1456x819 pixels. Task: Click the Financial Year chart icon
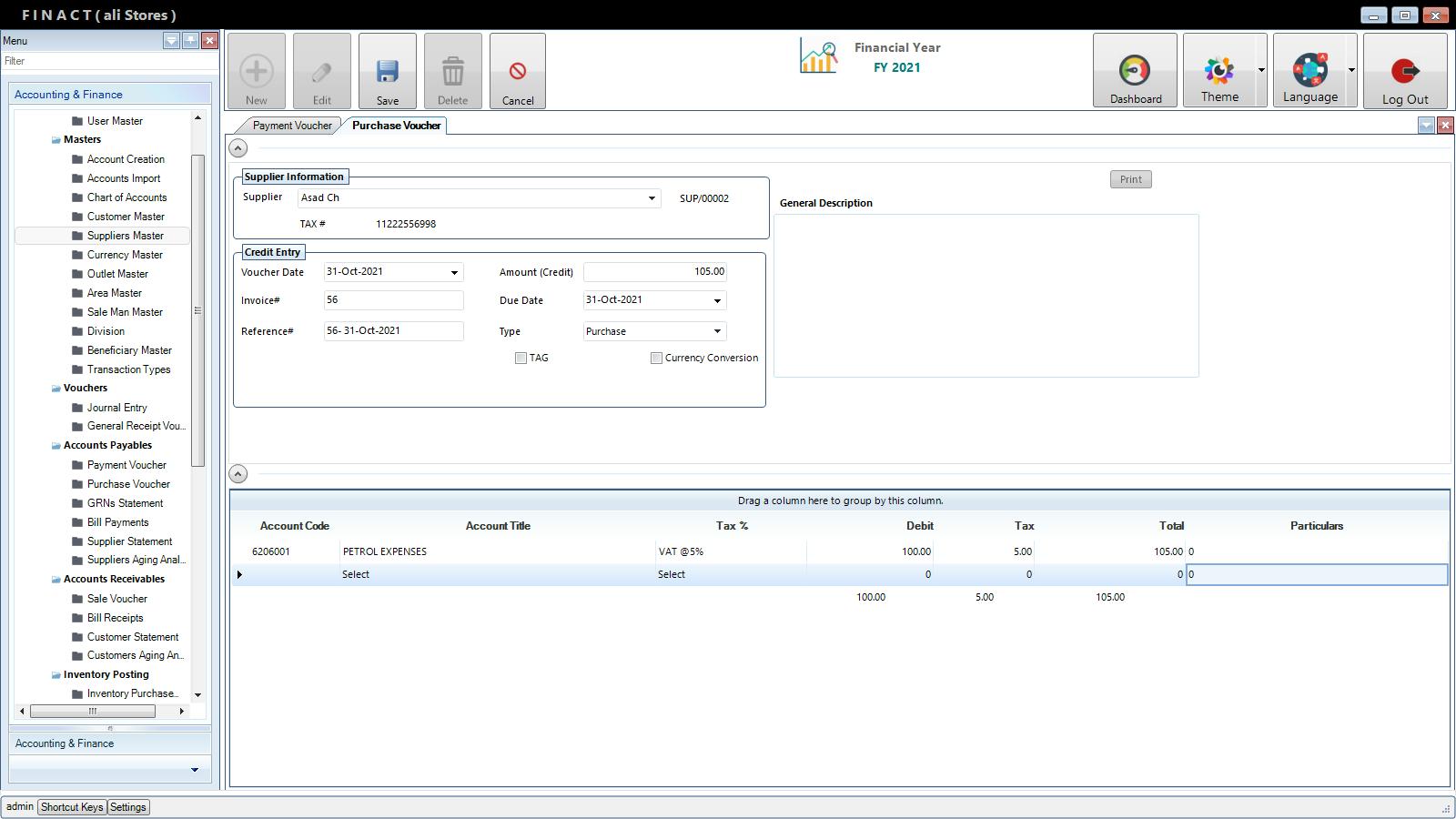click(818, 56)
